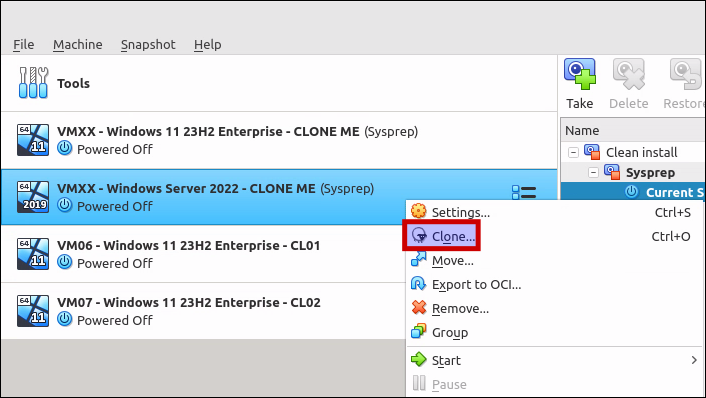Click the greyed-out Pause menu entry
This screenshot has height=398, width=706.
coord(554,384)
